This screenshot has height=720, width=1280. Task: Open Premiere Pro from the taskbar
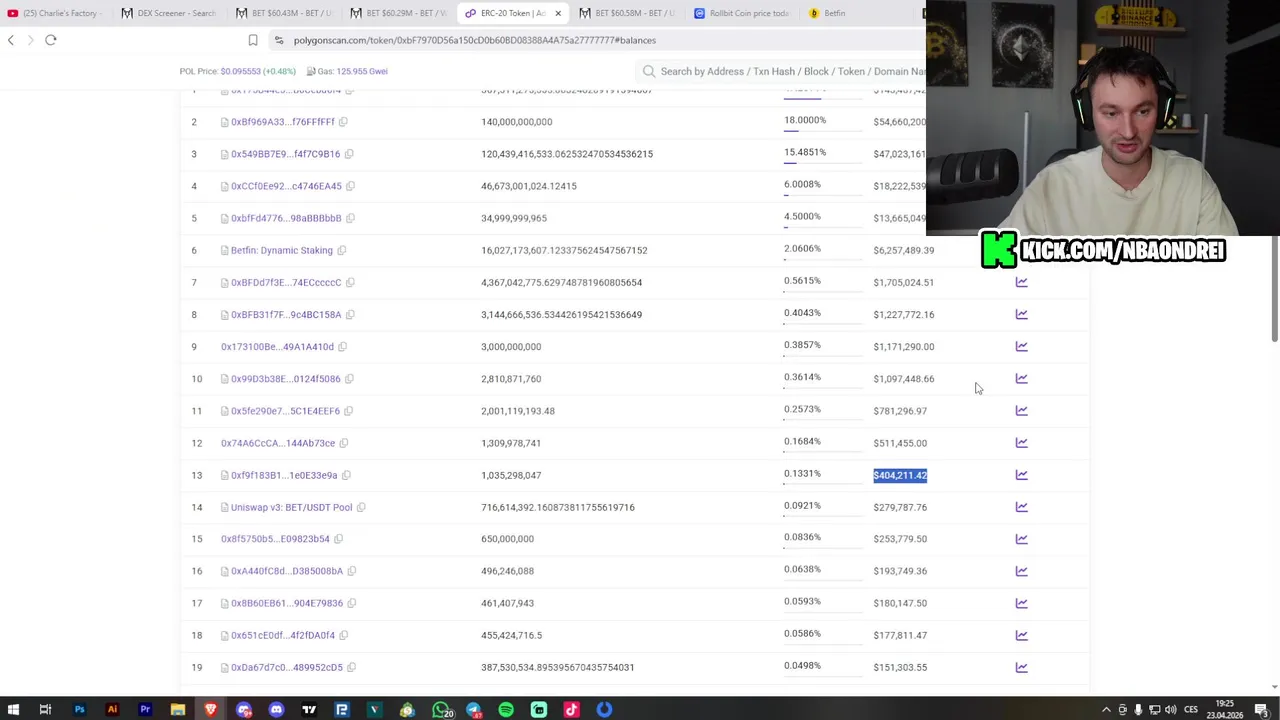pyautogui.click(x=145, y=710)
